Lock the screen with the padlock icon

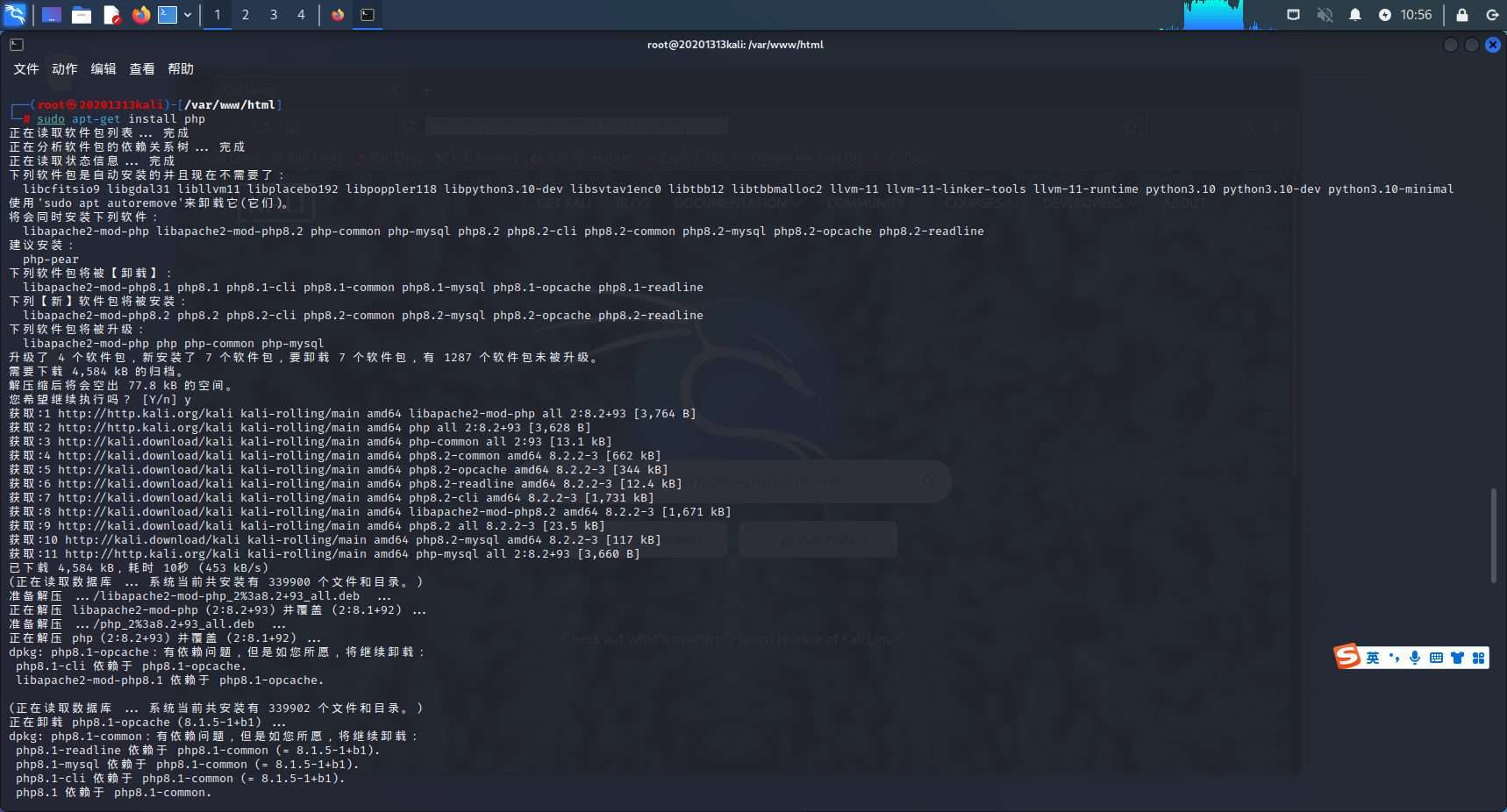pos(1462,15)
